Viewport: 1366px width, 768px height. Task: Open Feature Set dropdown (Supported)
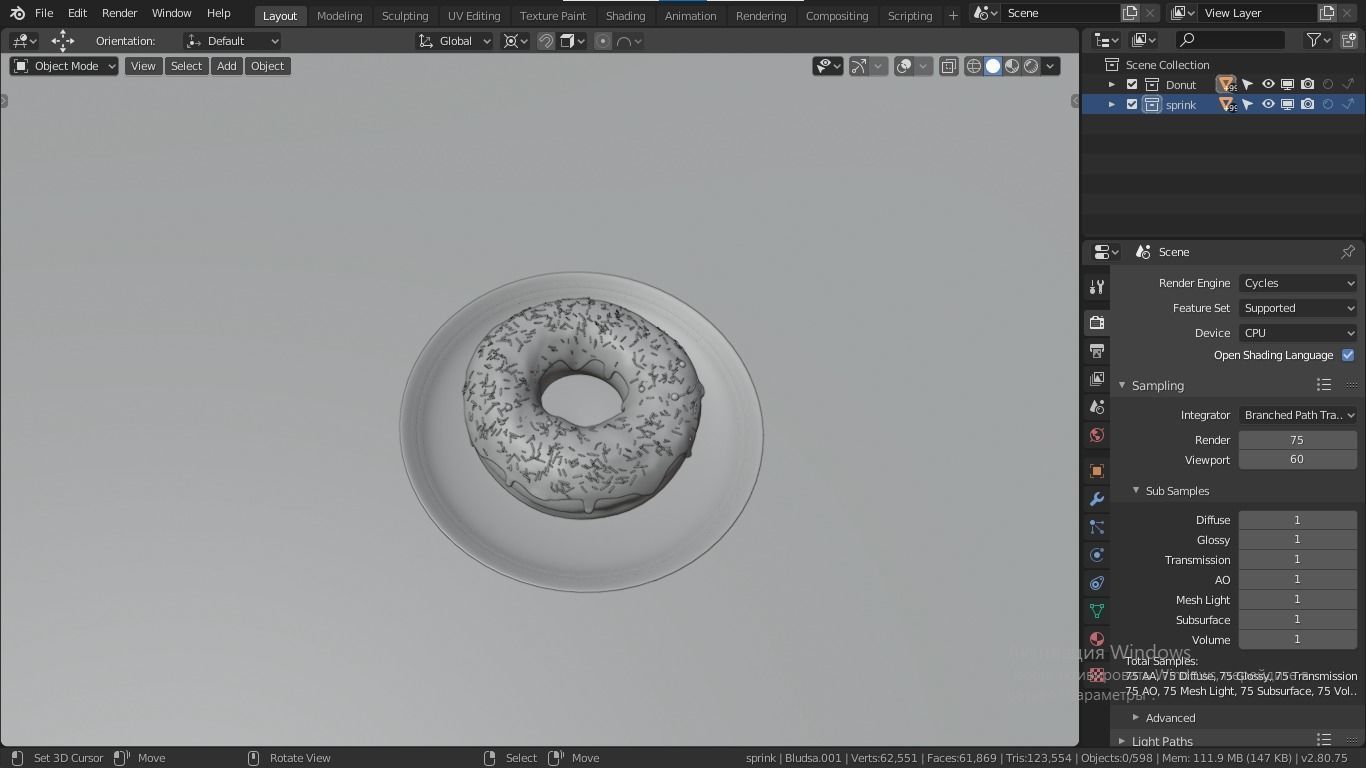coord(1298,308)
